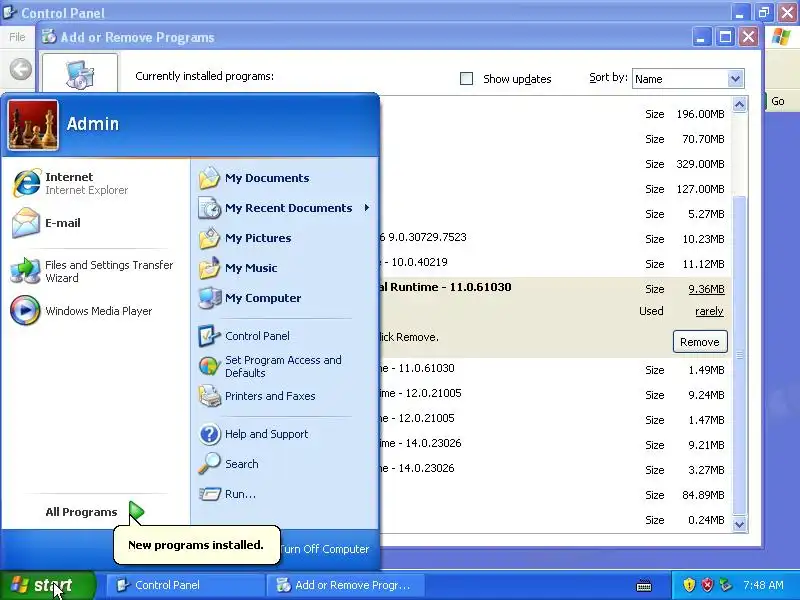800x600 pixels.
Task: Click the Go button in Control Panel
Action: click(778, 101)
